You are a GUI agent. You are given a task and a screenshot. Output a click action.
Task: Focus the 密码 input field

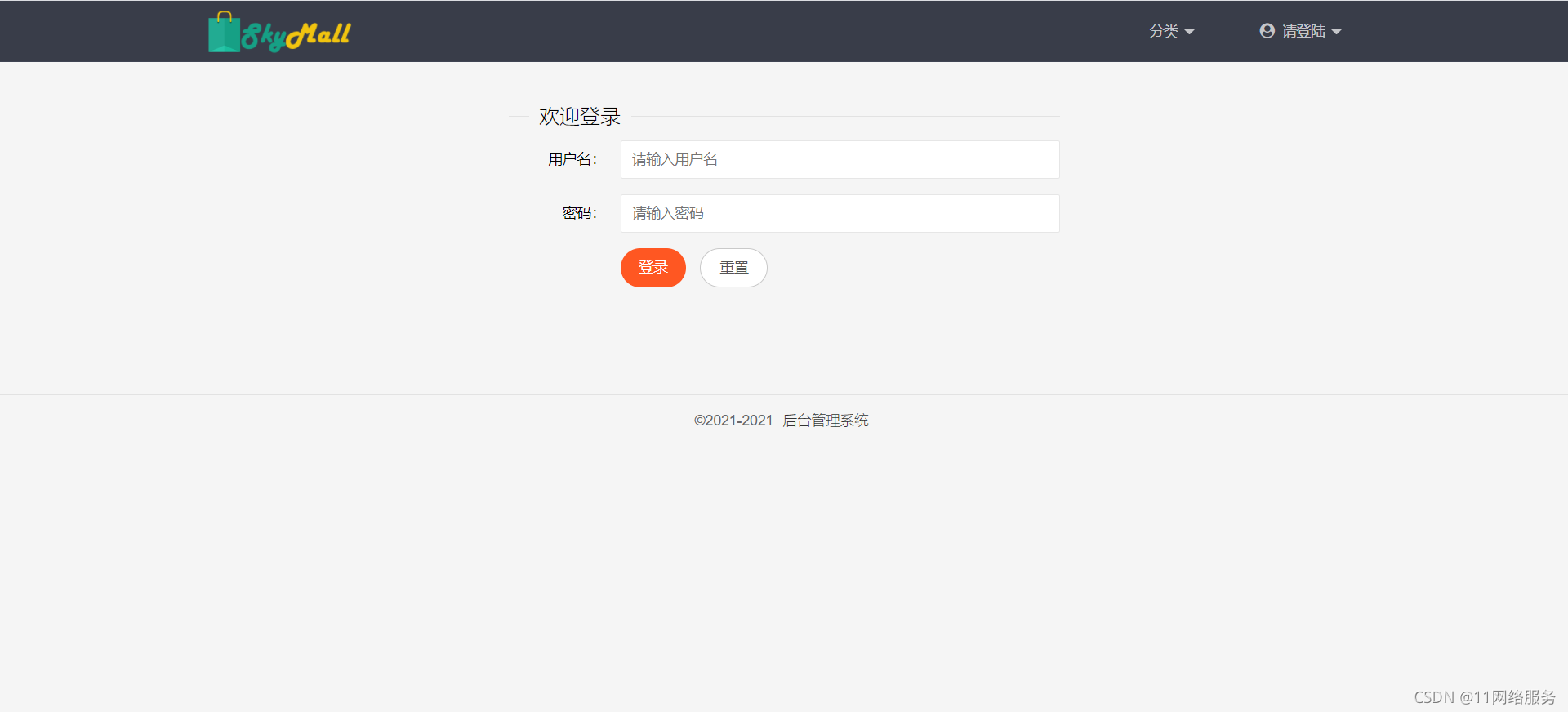coord(840,213)
